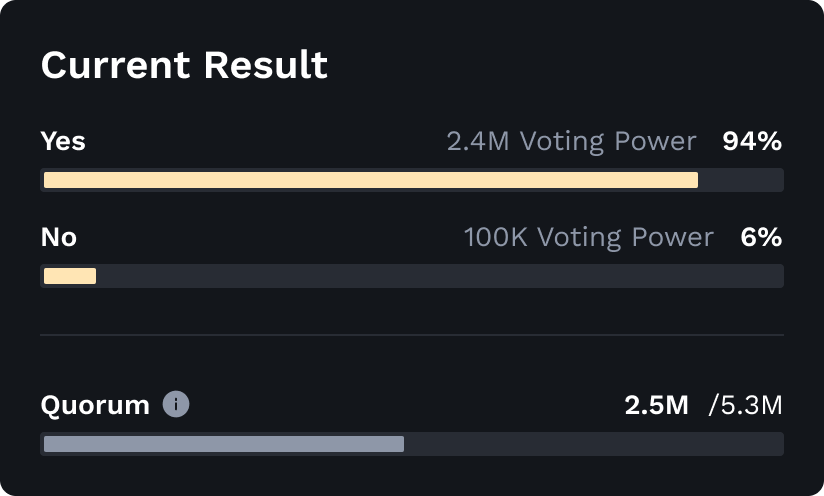
Task: Click the Quorum label text
Action: coord(95,405)
